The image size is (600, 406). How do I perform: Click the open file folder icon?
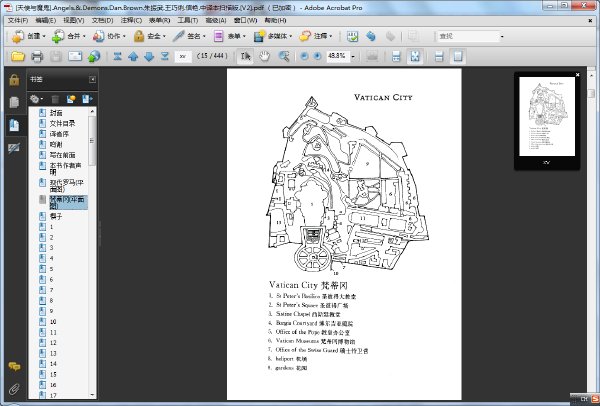pos(18,57)
